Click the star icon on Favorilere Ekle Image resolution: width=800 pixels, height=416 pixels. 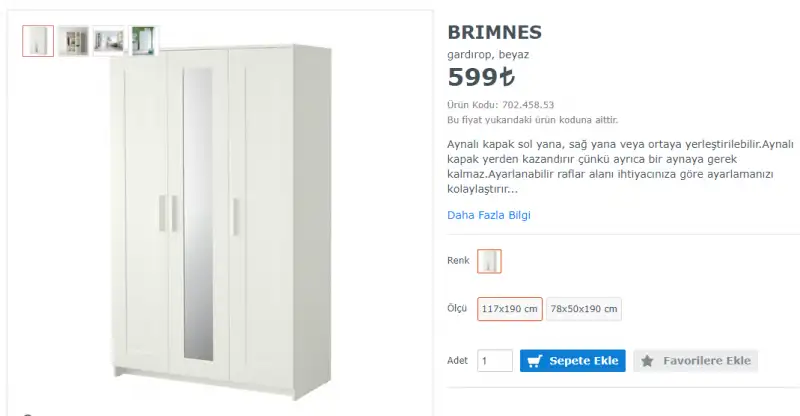(x=647, y=361)
